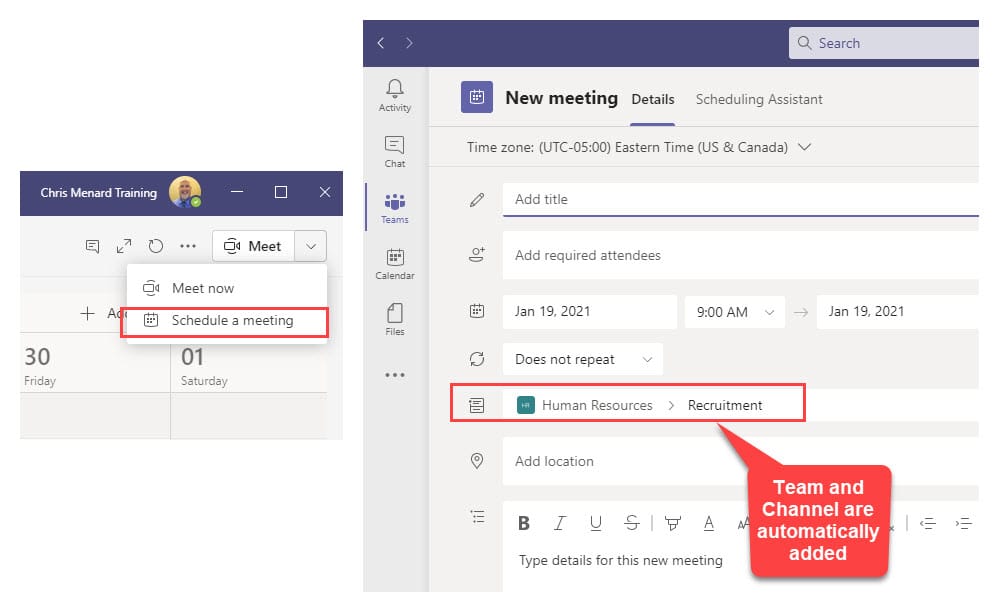
Task: Toggle Underline formatting in editor
Action: coord(596,523)
